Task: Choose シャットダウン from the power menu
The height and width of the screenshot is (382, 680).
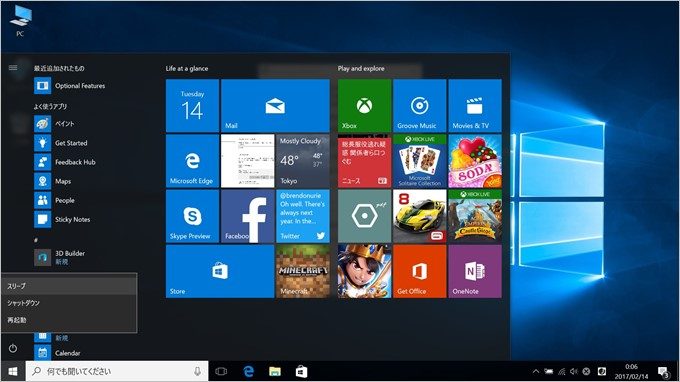Action: (69, 303)
